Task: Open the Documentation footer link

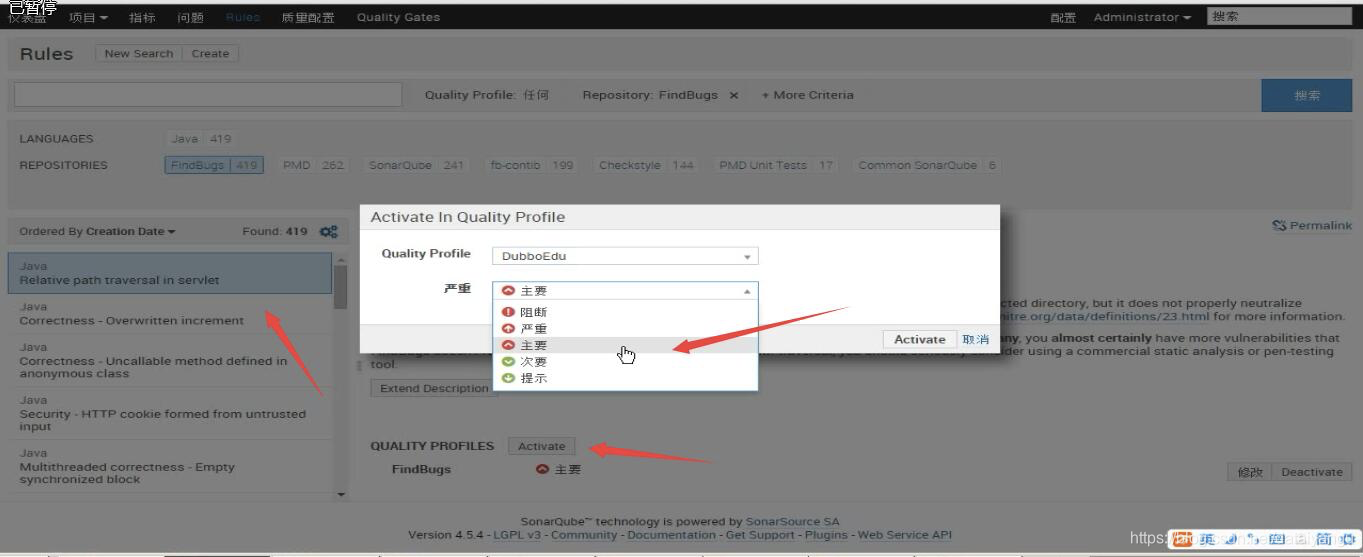Action: pos(670,535)
